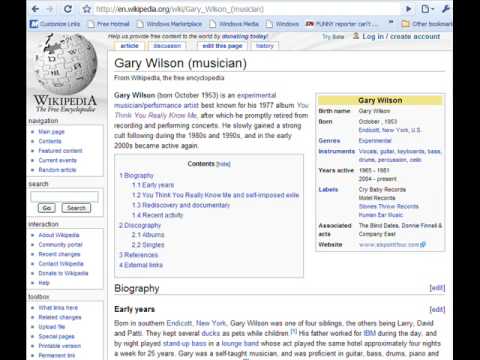Jump to 1 Biography in contents

136,175
